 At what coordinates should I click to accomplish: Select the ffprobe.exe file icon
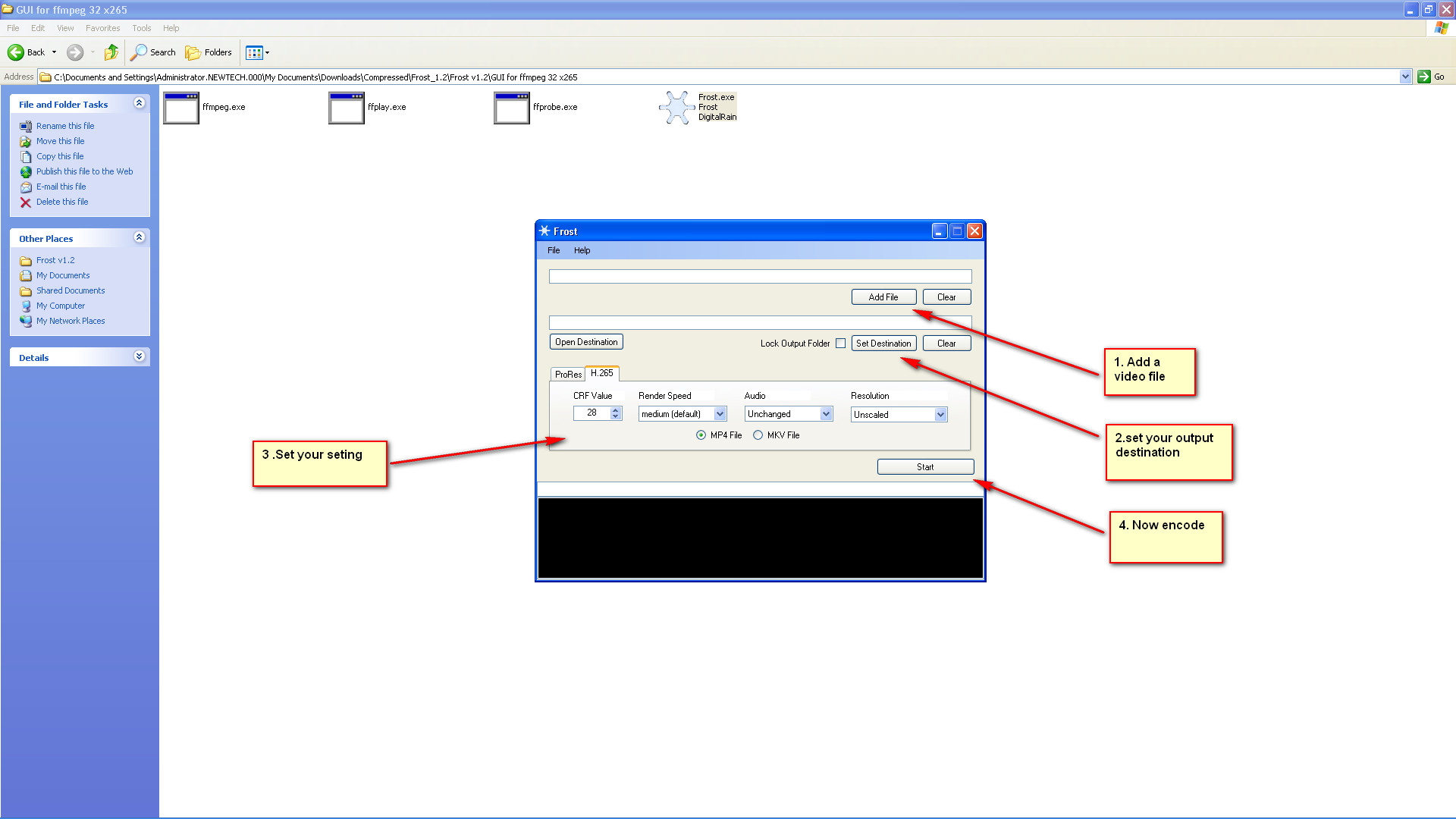tap(512, 108)
